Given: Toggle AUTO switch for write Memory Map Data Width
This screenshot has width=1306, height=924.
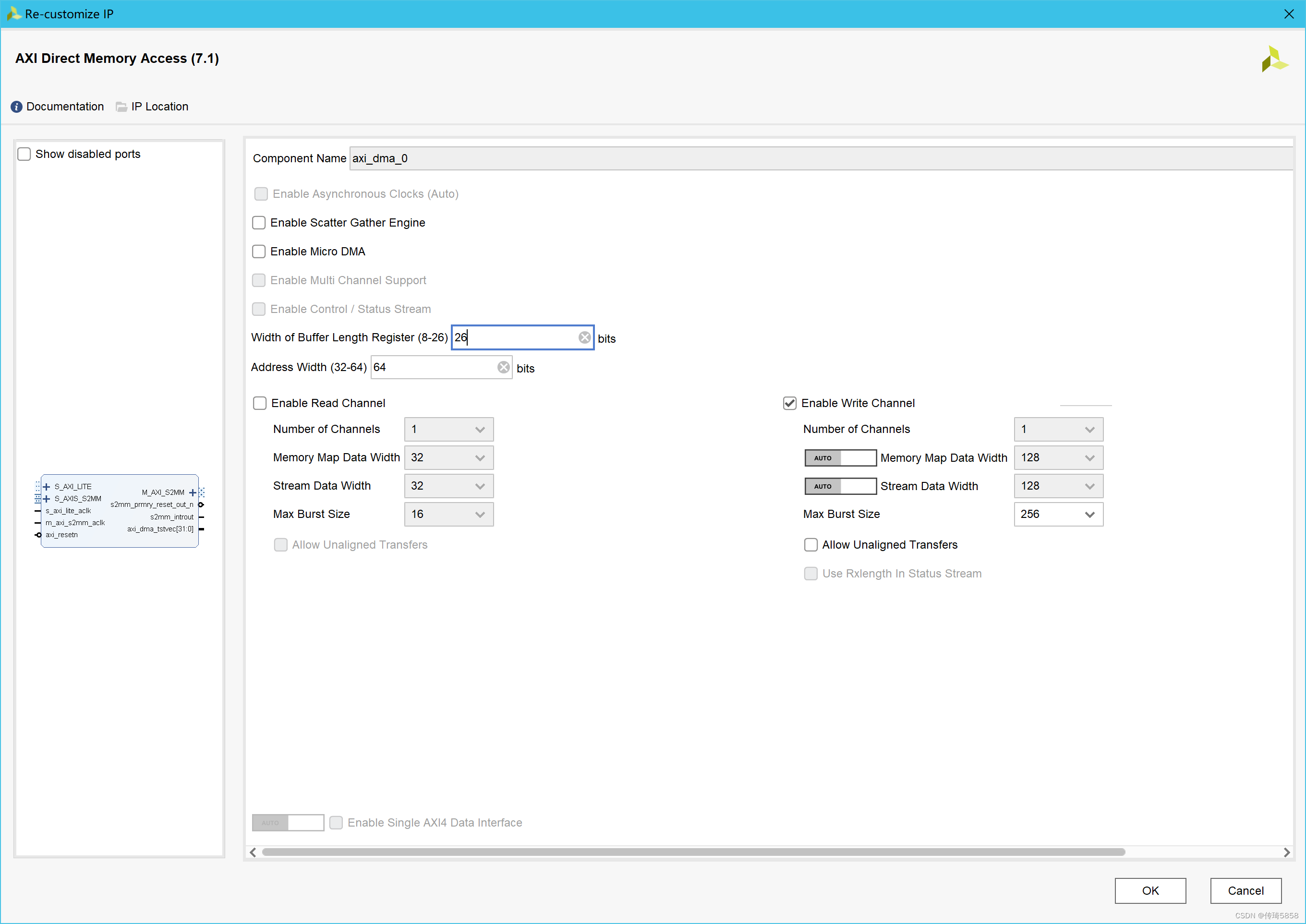Looking at the screenshot, I should [x=840, y=458].
